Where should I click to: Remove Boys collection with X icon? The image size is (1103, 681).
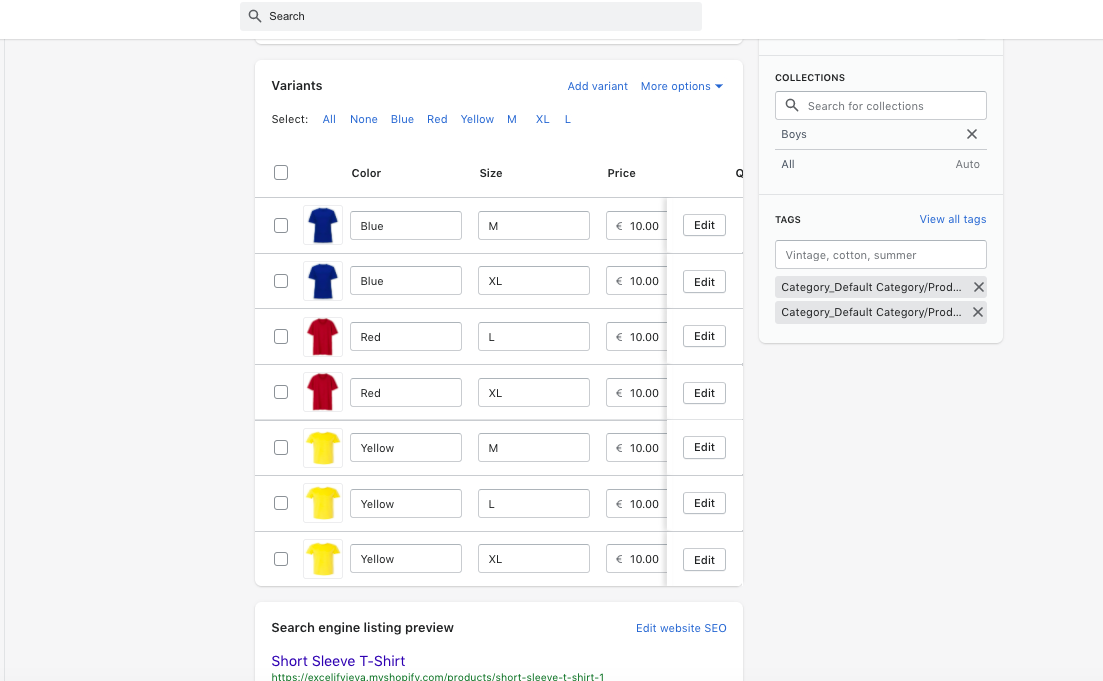(x=971, y=134)
